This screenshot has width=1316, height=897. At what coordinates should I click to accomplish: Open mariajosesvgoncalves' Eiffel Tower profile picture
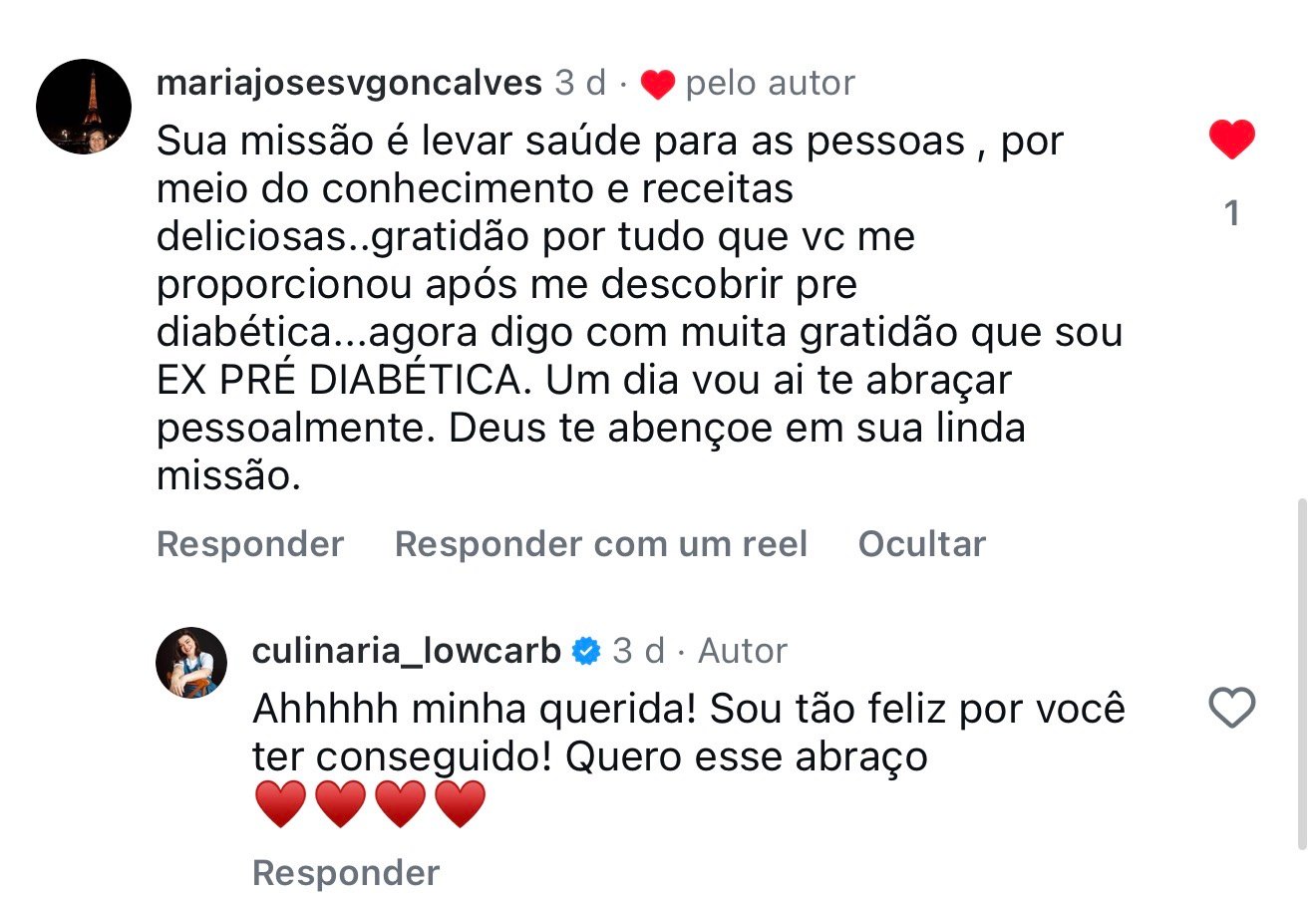[84, 108]
